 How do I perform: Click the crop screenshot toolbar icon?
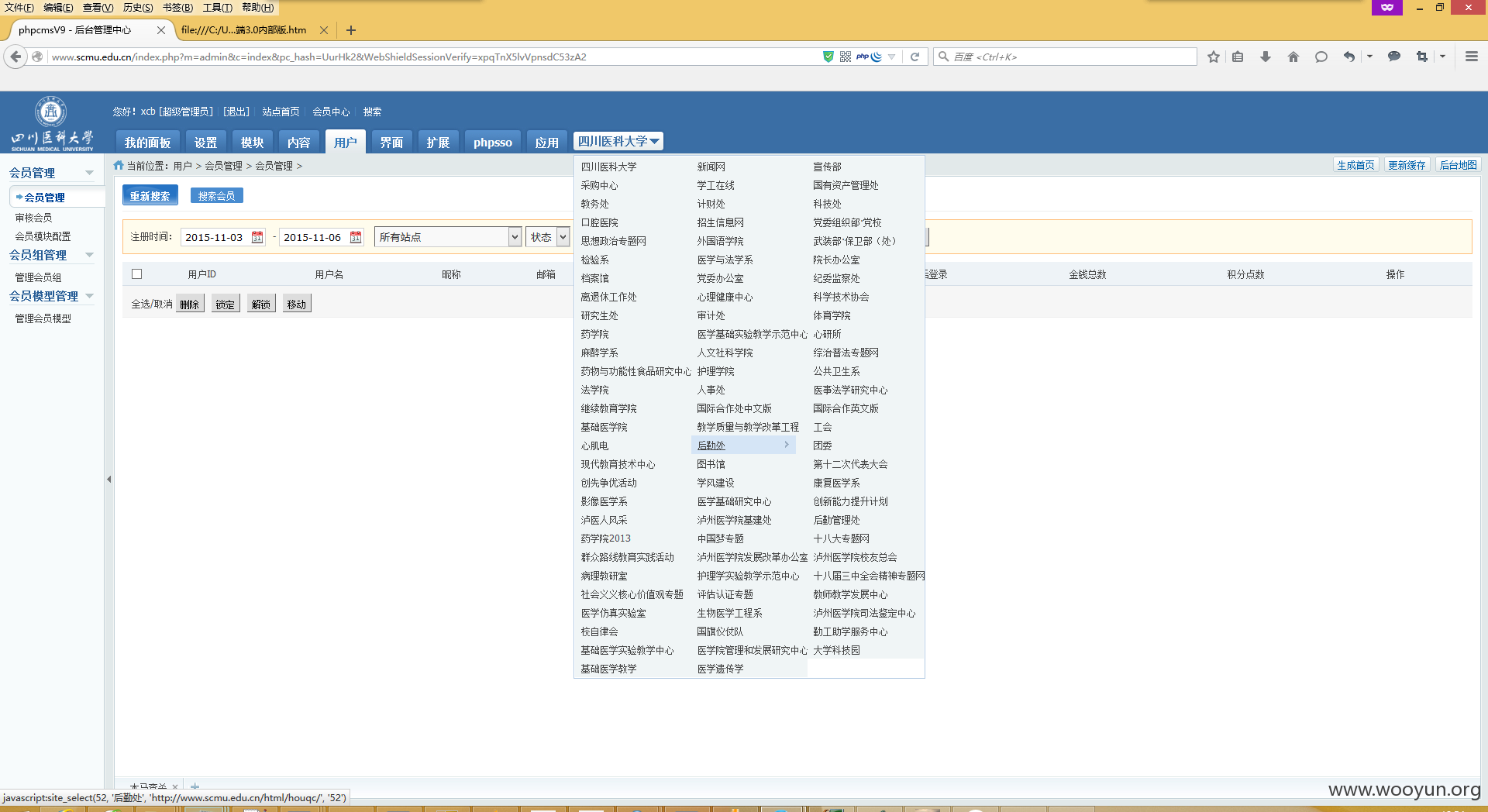[x=1422, y=57]
